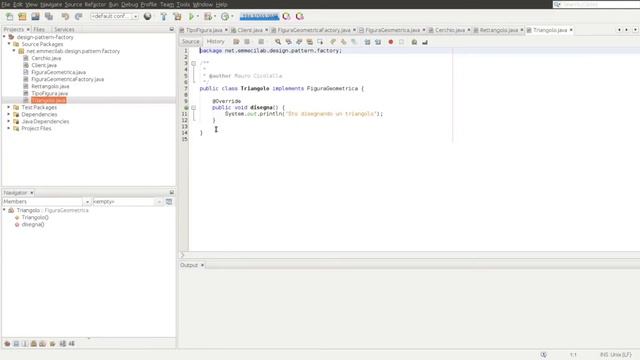Open the Debug menu

(x=129, y=4)
